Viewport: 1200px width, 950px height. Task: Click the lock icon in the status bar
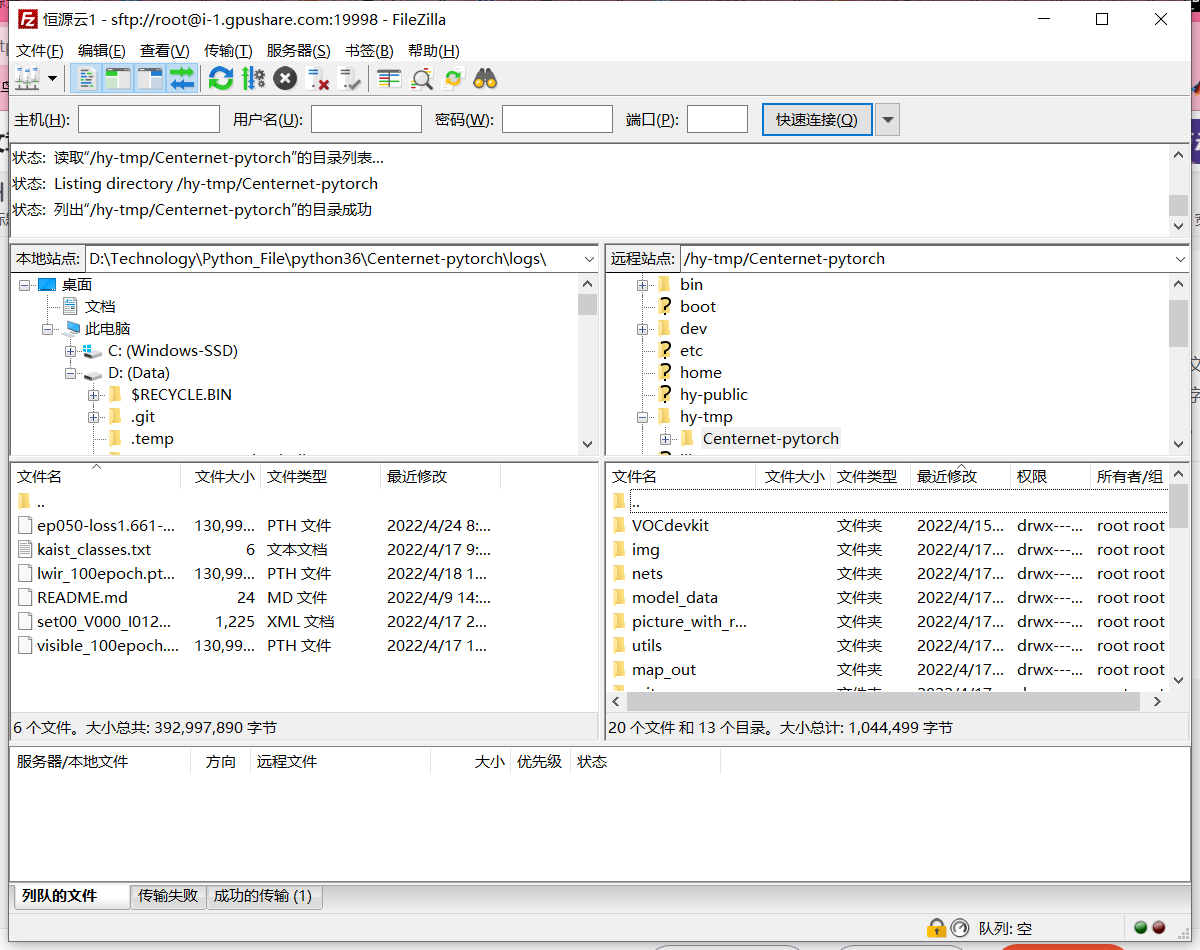click(x=937, y=928)
